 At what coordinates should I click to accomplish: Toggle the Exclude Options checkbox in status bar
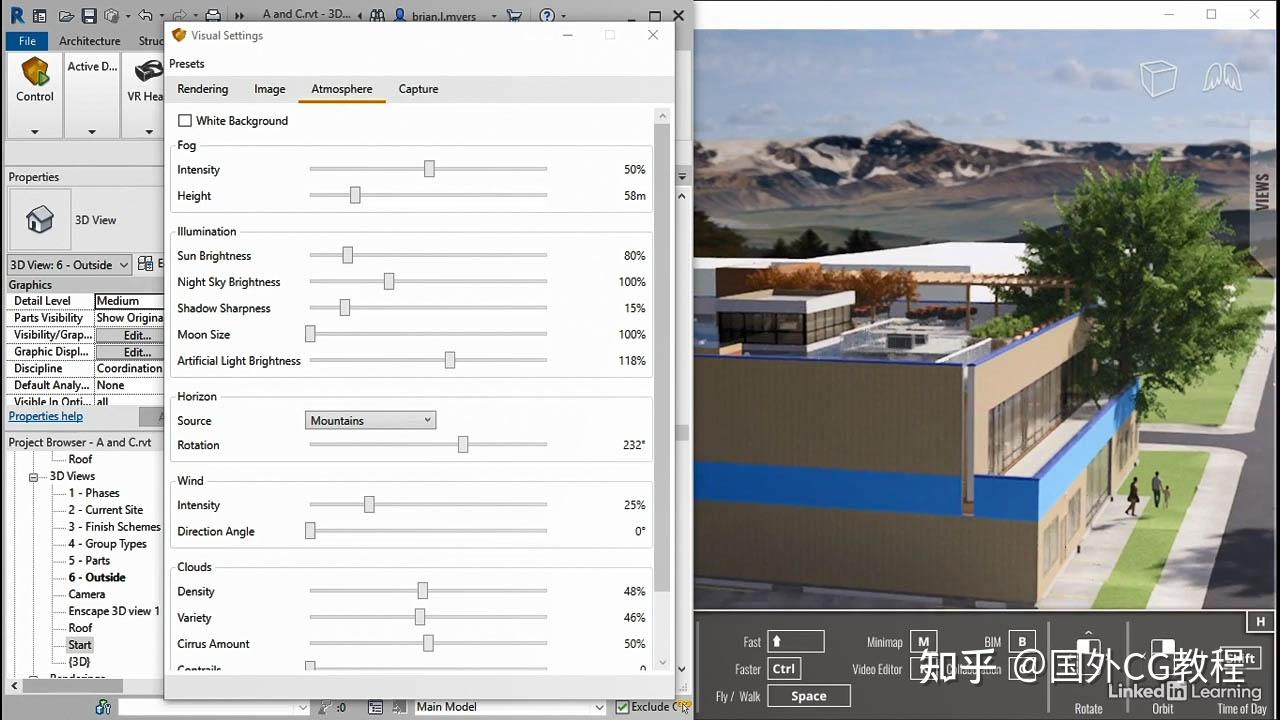(x=622, y=707)
